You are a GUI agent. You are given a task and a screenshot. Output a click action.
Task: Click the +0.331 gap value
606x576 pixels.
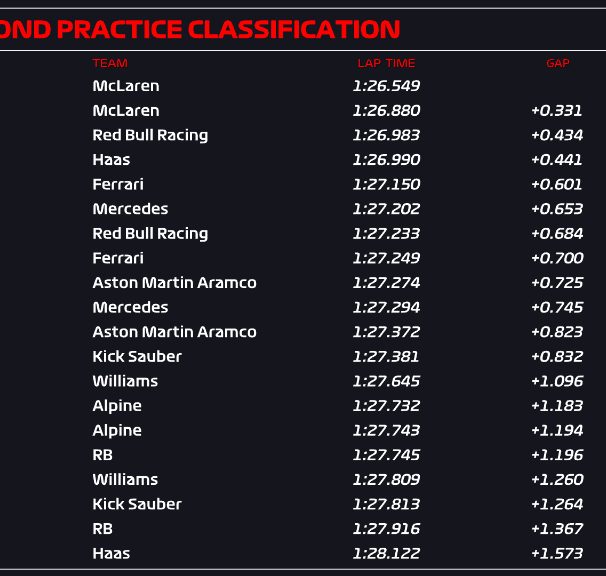coord(557,111)
